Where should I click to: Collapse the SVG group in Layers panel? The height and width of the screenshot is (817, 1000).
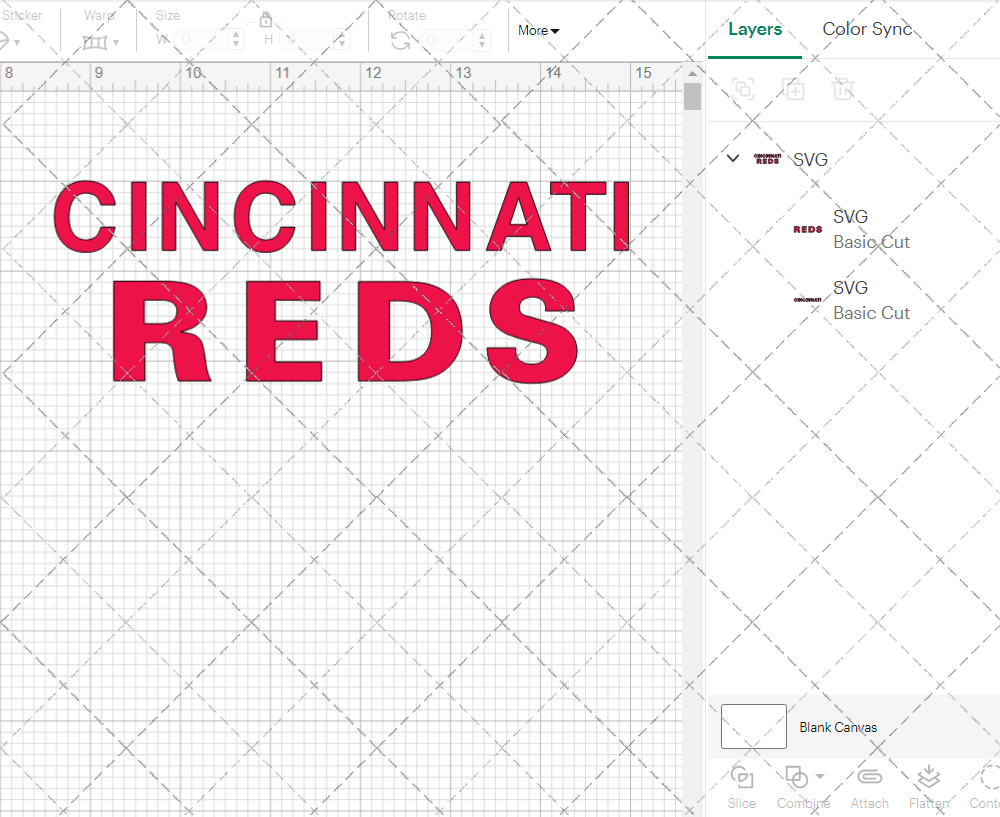tap(732, 158)
